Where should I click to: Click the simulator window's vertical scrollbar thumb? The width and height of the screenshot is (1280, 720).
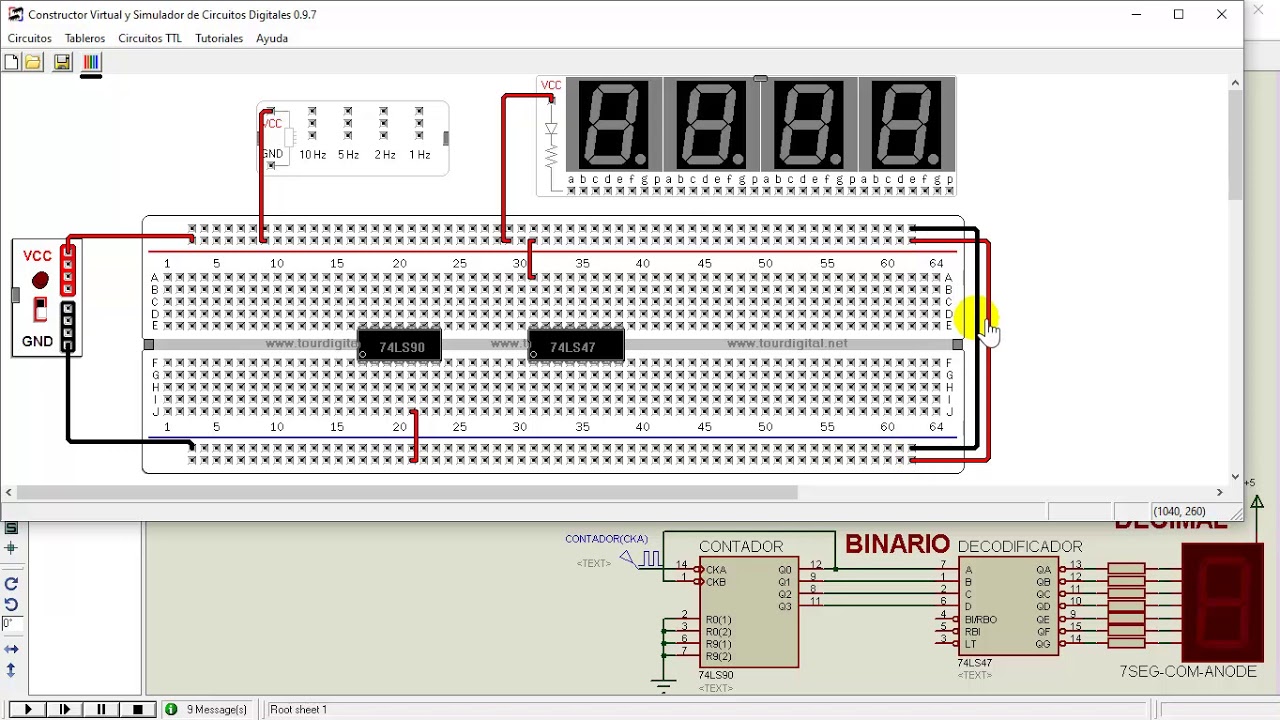click(1235, 143)
